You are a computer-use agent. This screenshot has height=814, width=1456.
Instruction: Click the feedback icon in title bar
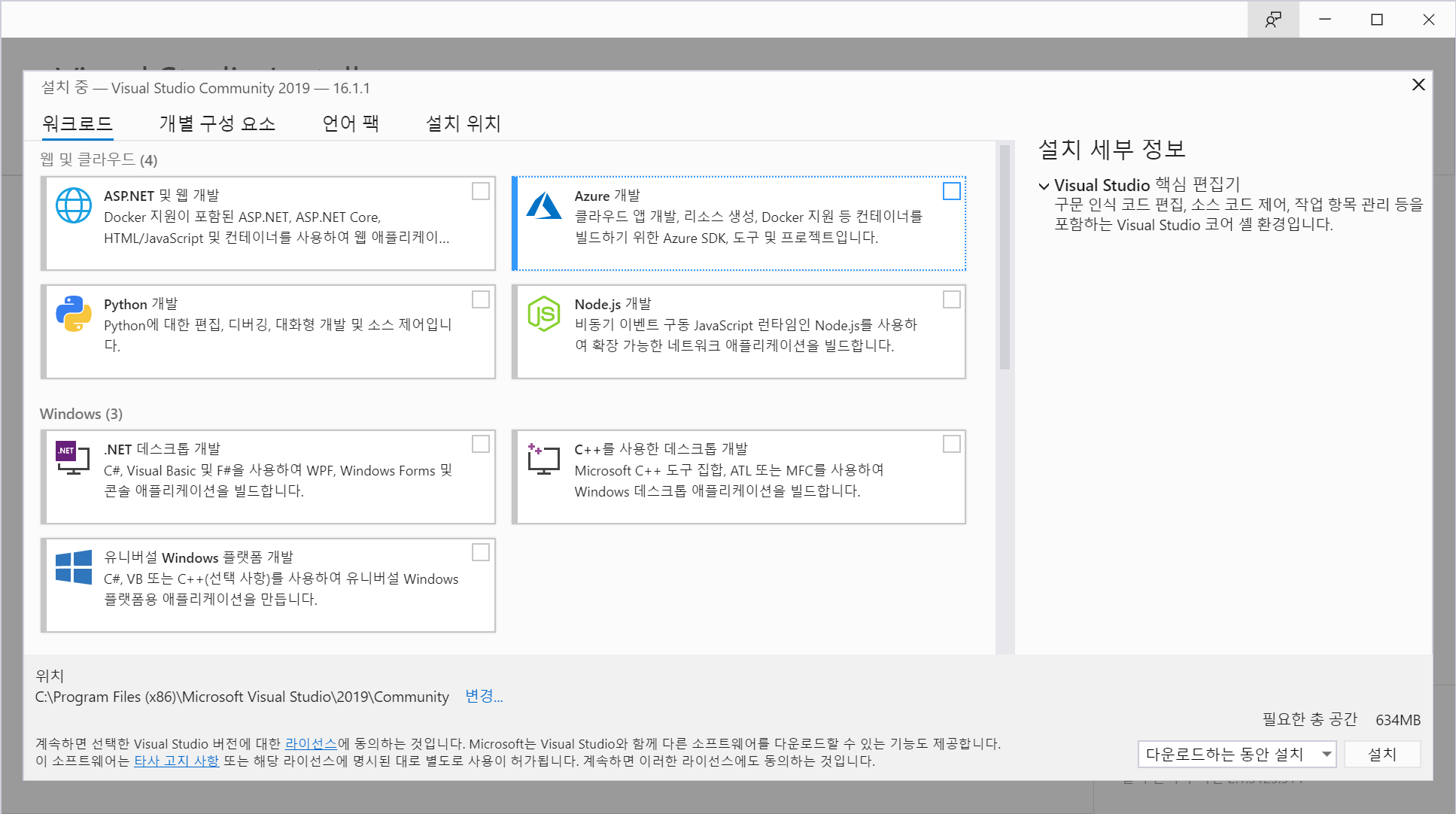click(x=1273, y=20)
